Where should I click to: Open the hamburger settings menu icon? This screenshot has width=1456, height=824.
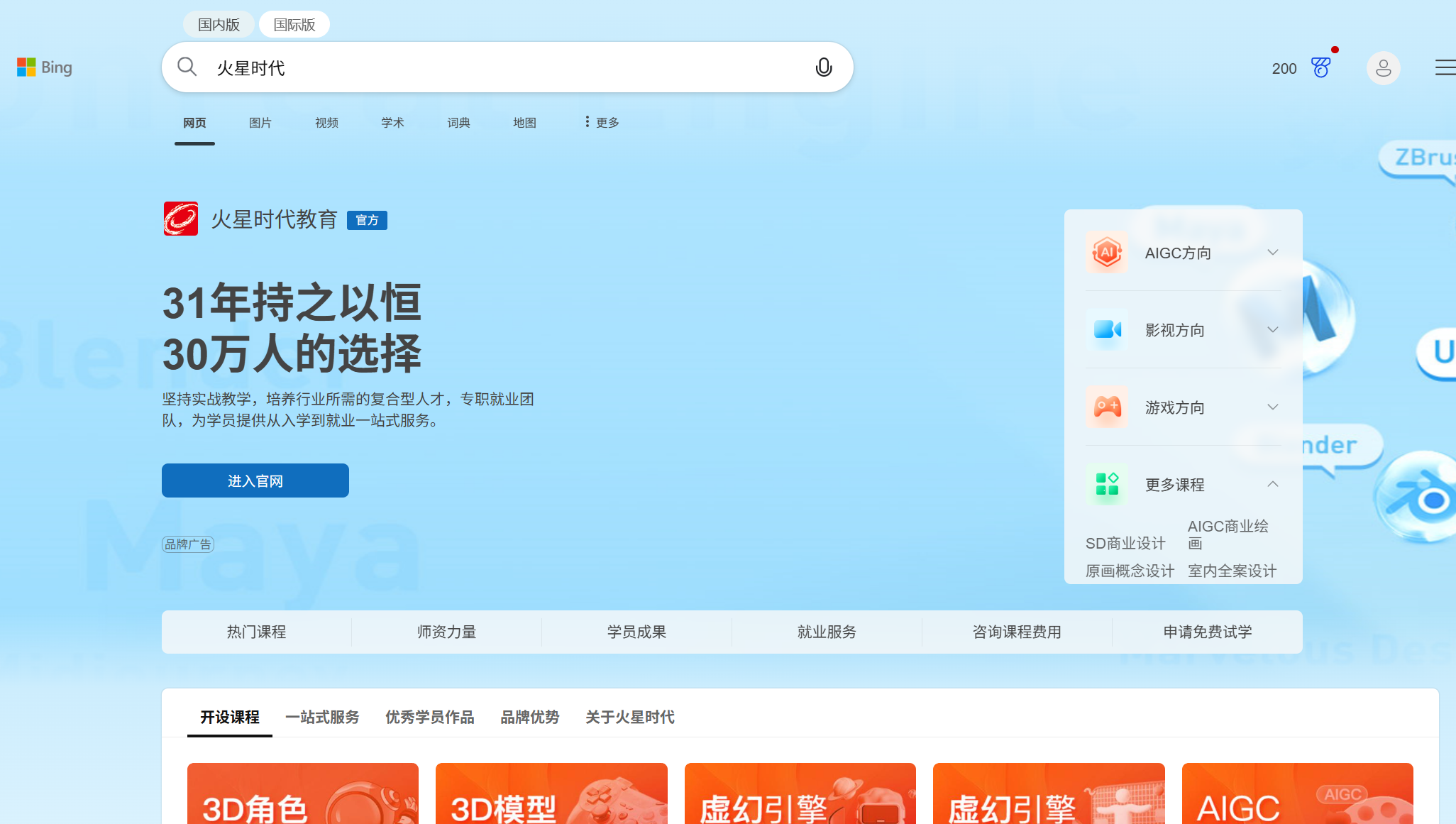1445,67
